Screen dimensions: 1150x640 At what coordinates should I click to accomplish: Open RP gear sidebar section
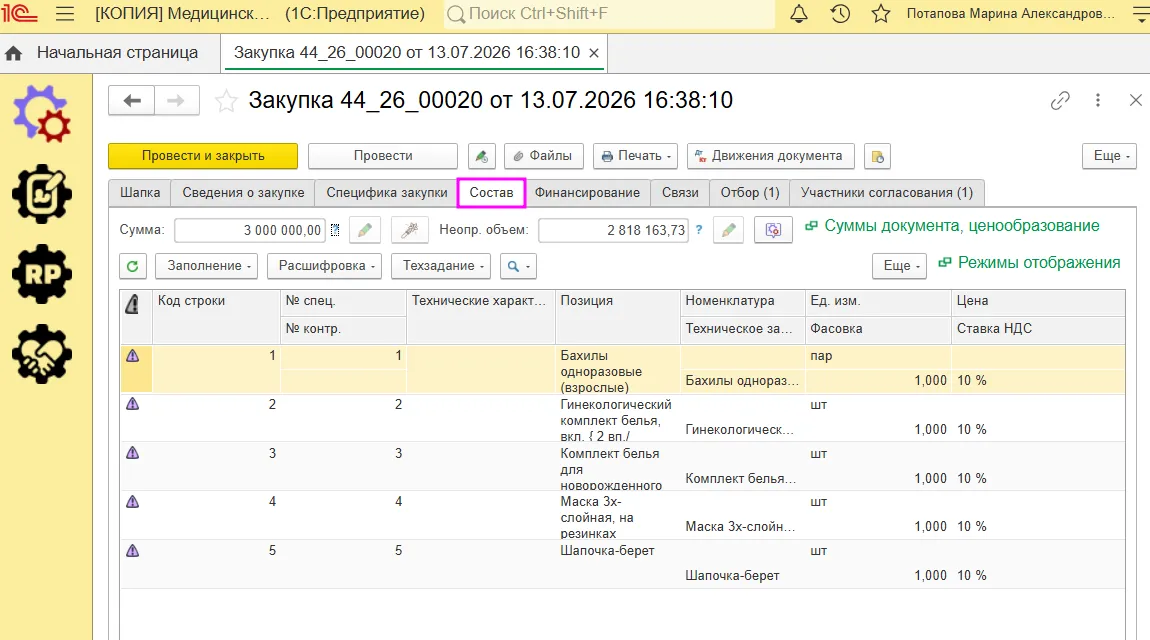click(42, 273)
